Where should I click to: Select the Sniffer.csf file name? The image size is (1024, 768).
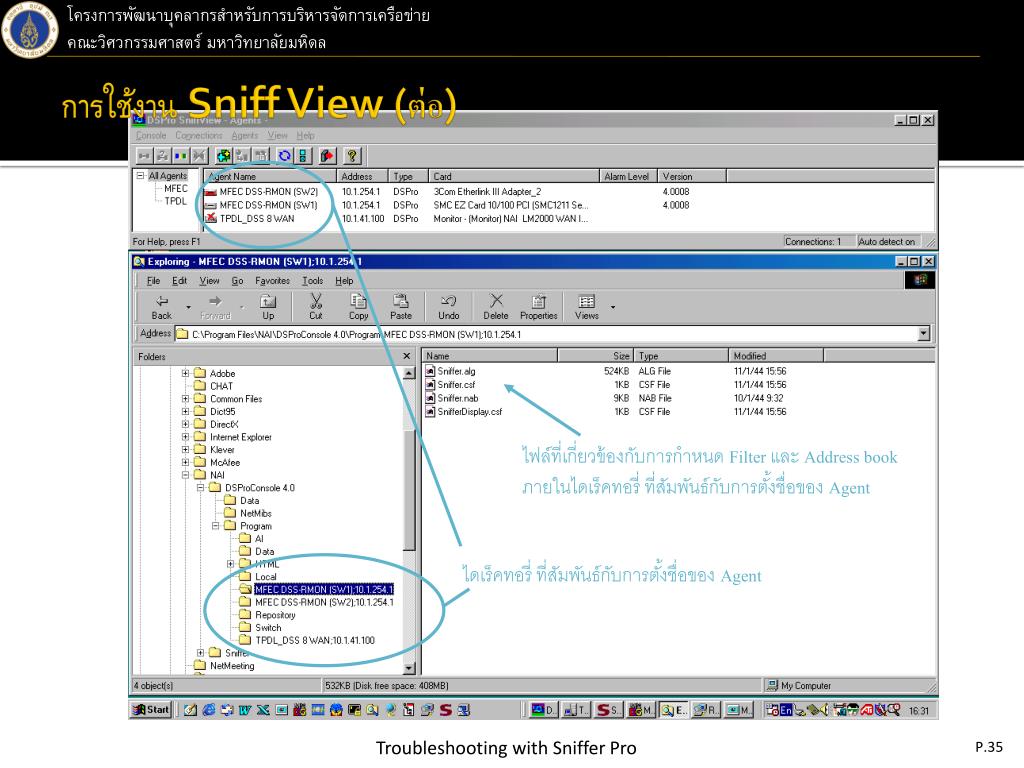(456, 385)
